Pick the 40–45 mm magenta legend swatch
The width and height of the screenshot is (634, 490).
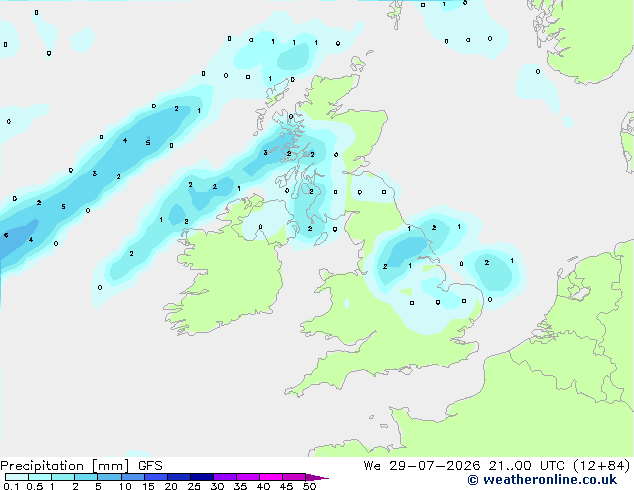click(x=271, y=477)
